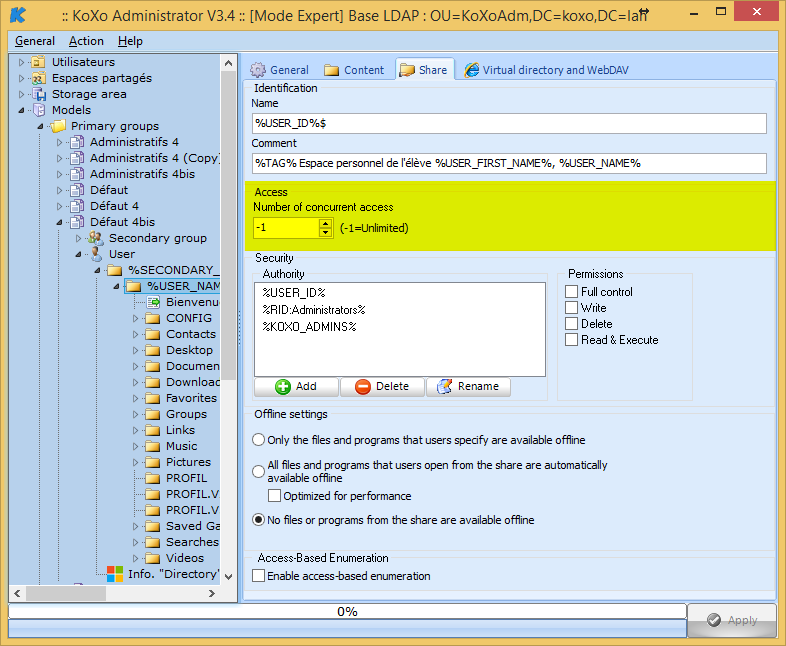786x646 pixels.
Task: Click the %SECONDARY_ folder icon
Action: 114,271
